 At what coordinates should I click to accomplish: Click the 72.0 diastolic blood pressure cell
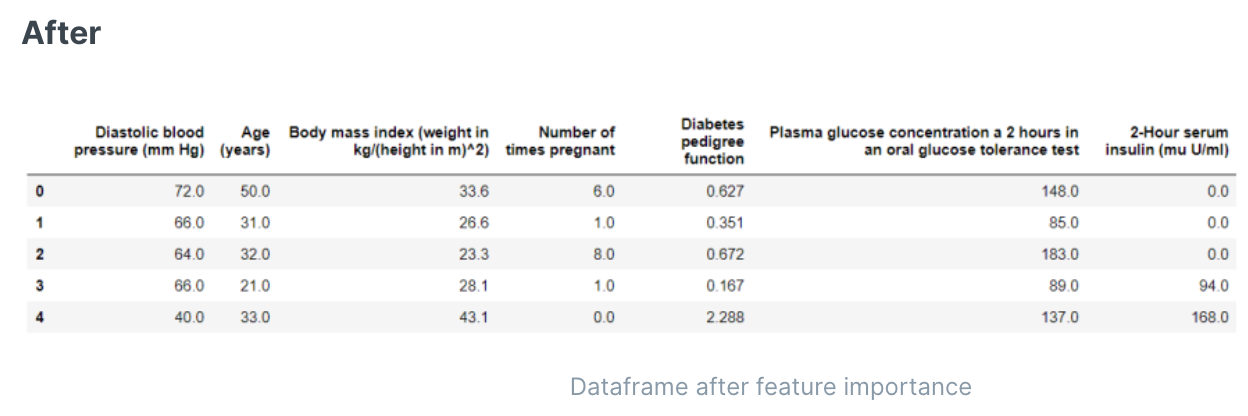point(189,191)
